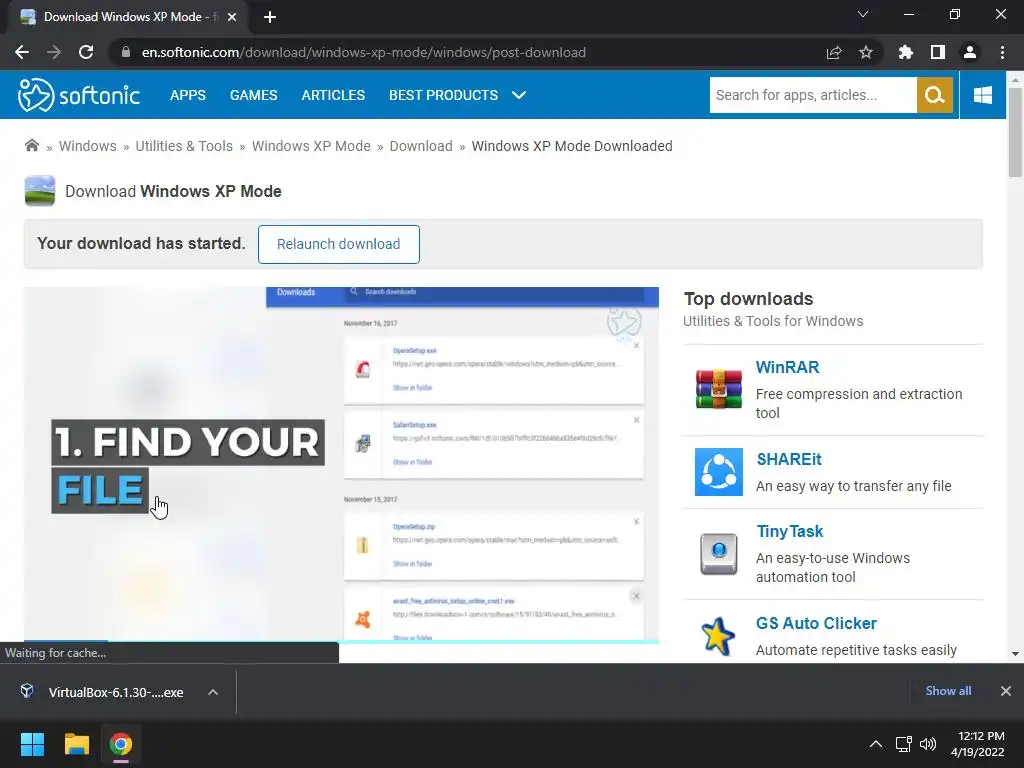Screen dimensions: 1024x768
Task: Close the downloads bar
Action: [1006, 691]
